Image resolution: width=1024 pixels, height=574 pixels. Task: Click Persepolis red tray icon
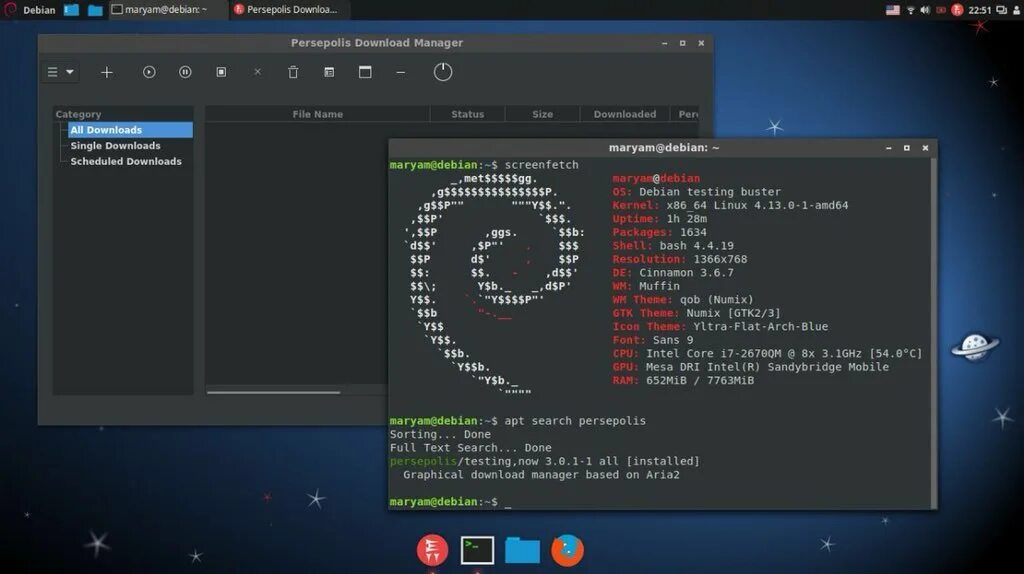[957, 10]
